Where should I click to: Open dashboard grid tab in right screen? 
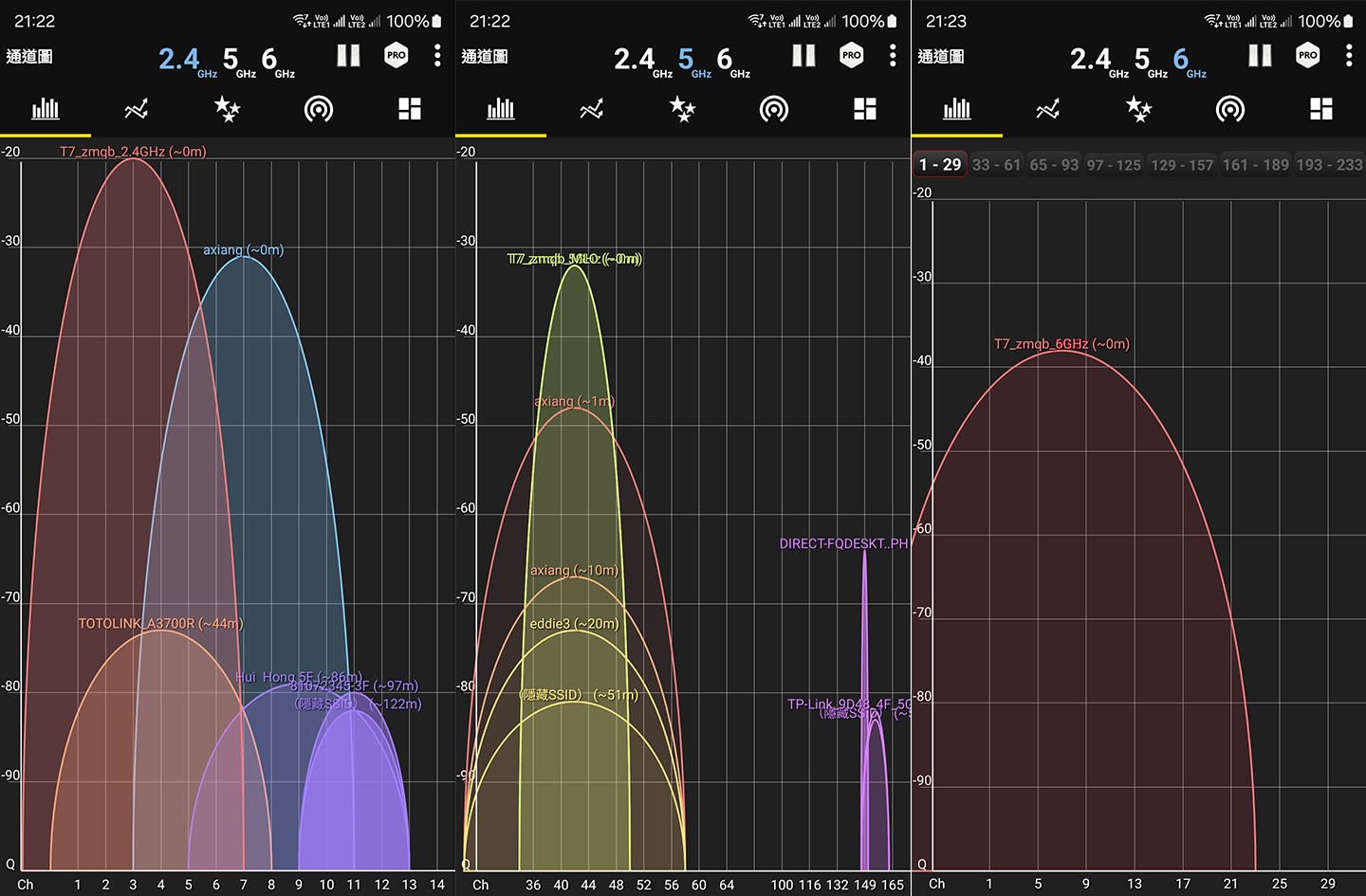pos(1321,109)
